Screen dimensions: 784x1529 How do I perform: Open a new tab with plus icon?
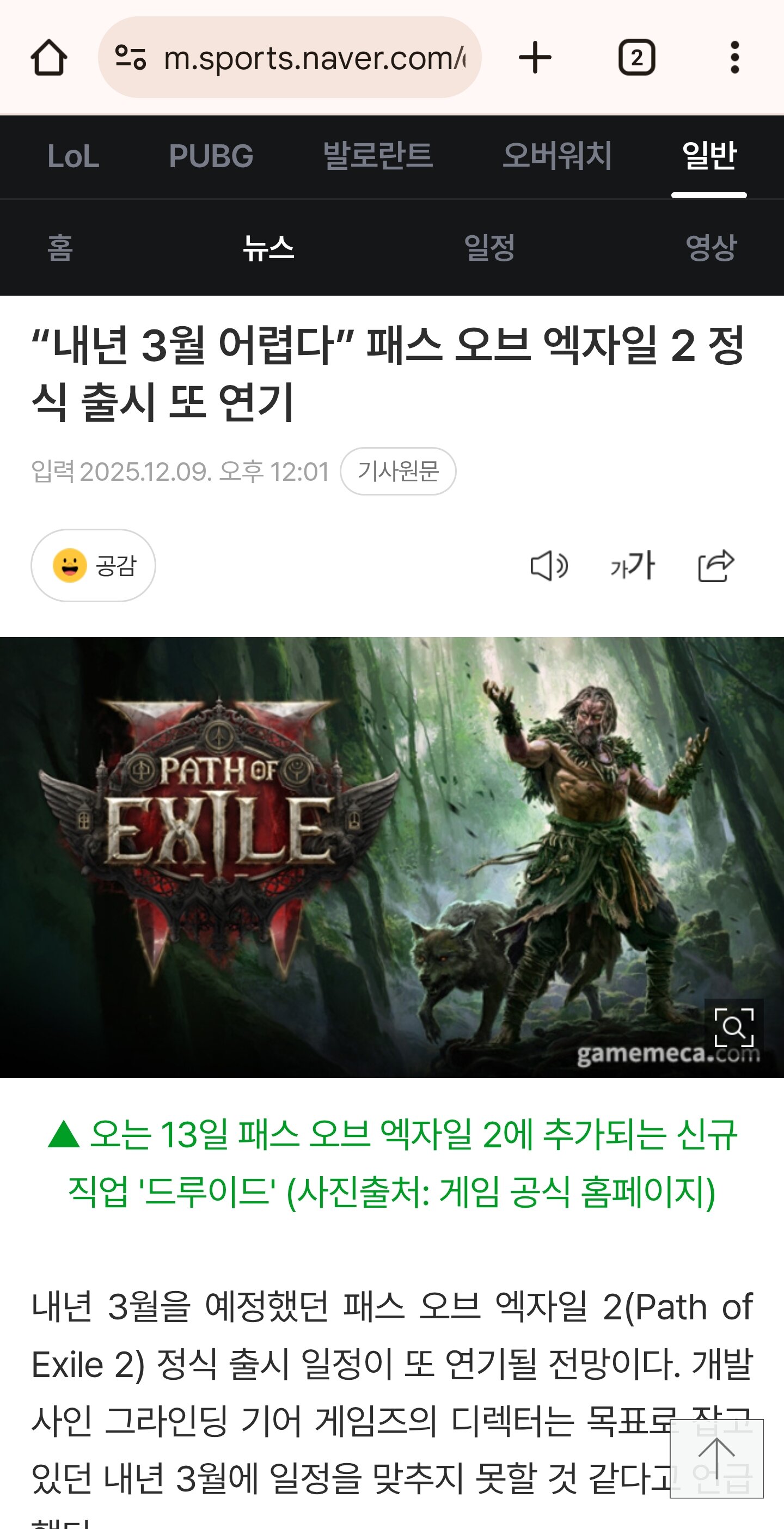(535, 58)
